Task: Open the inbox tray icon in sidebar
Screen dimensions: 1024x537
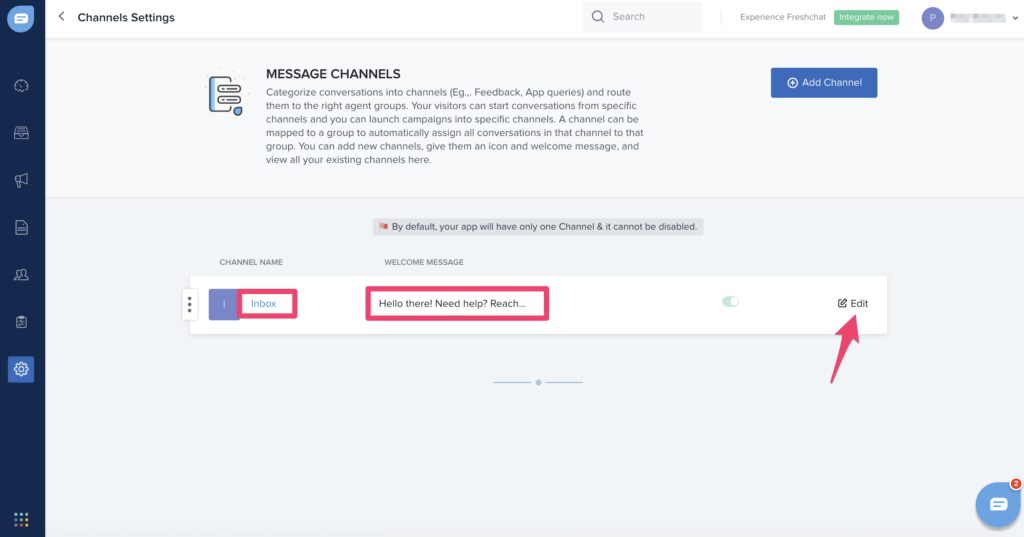Action: 22,133
